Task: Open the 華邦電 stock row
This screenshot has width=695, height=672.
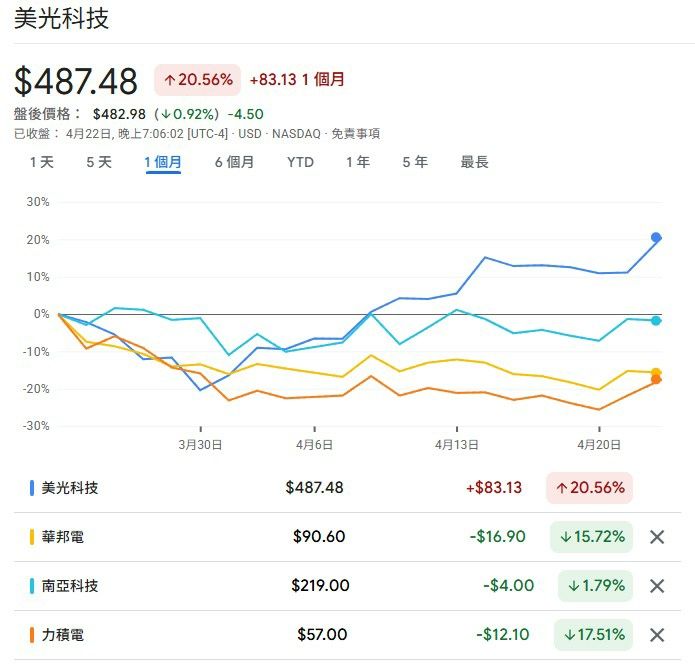Action: click(62, 537)
